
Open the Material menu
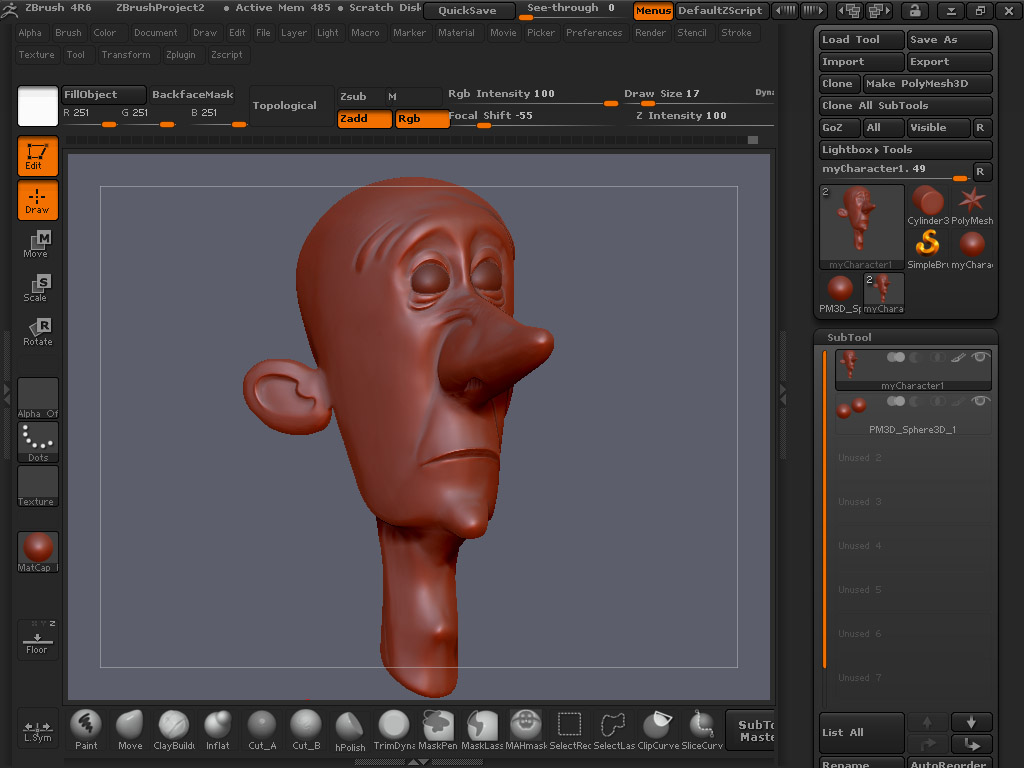pos(456,33)
